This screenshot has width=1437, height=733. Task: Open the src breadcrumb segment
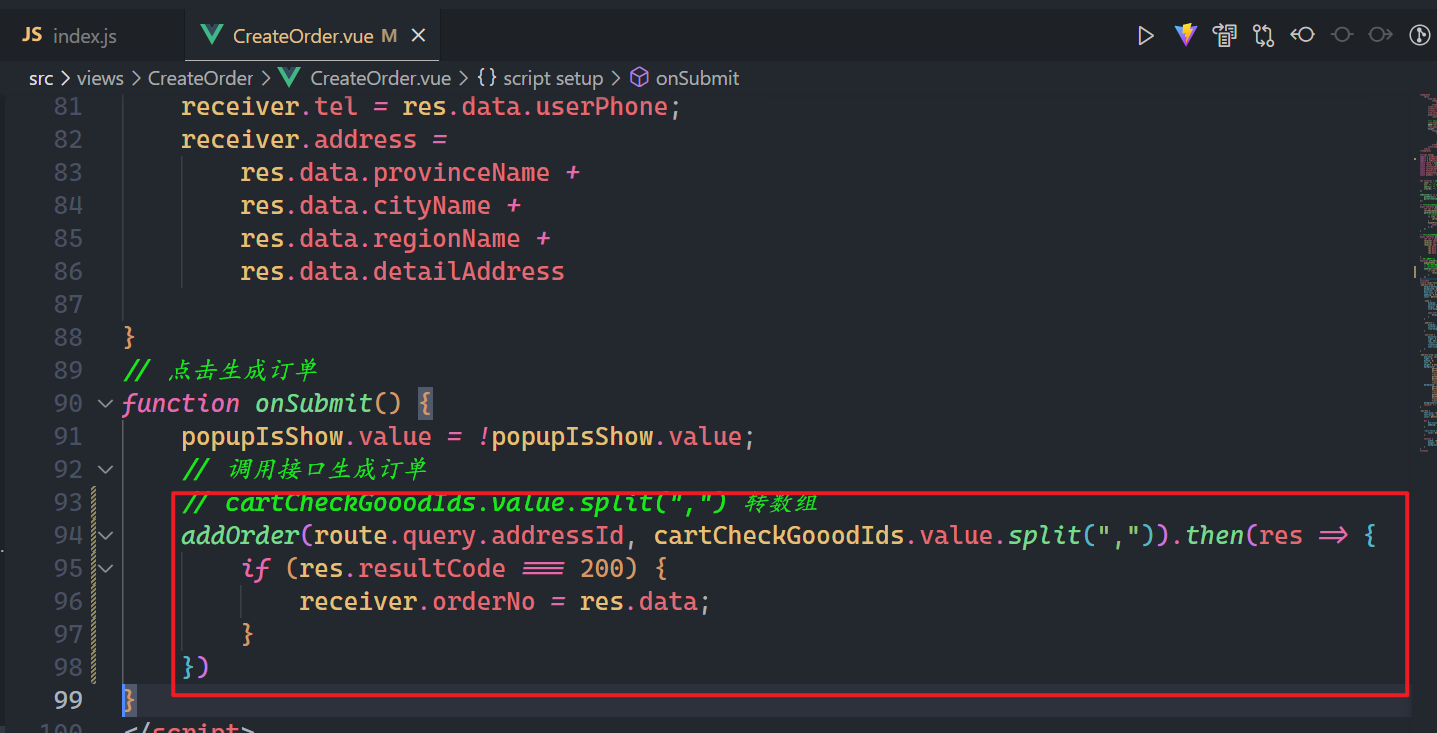tap(41, 78)
